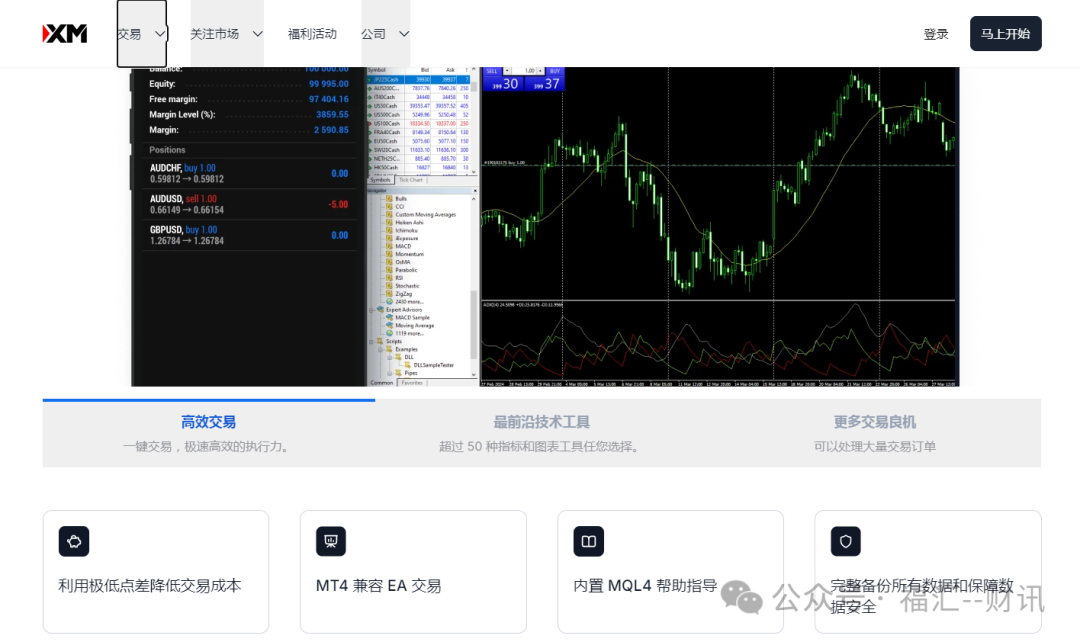Click the MQL4 guide book icon

tap(588, 541)
